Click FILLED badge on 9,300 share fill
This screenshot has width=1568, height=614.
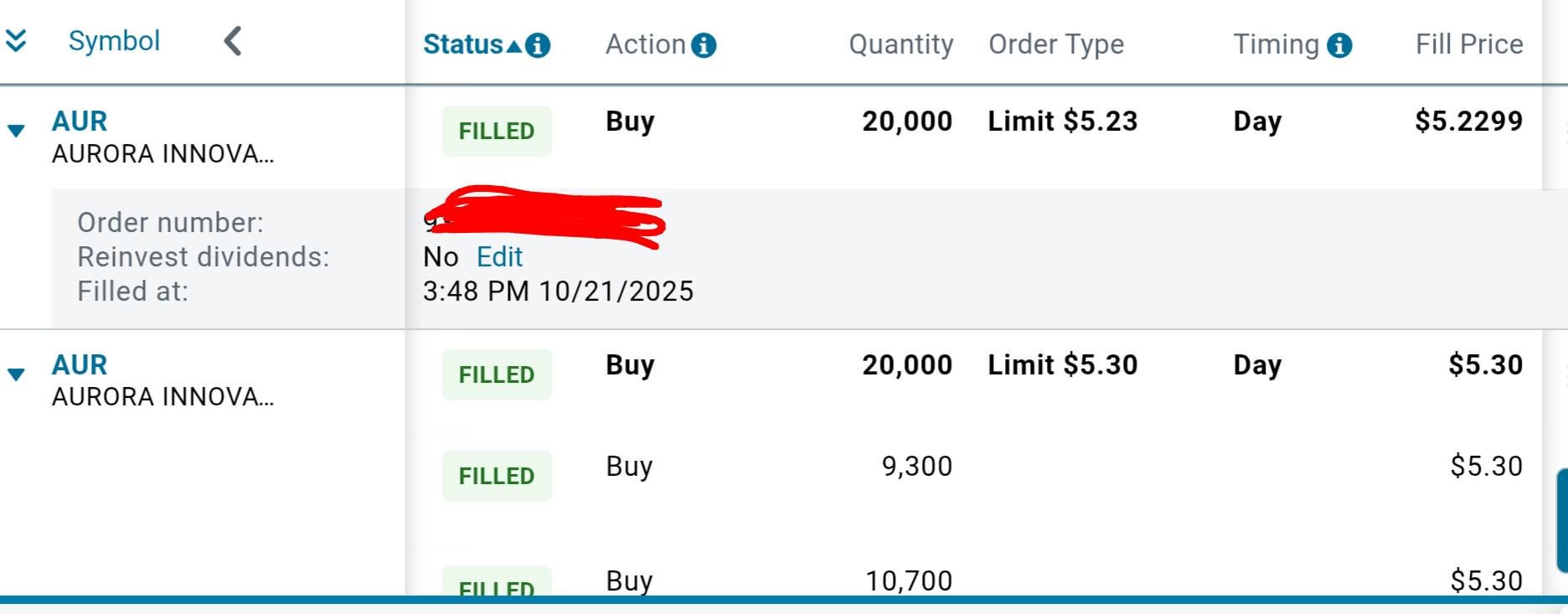[497, 476]
